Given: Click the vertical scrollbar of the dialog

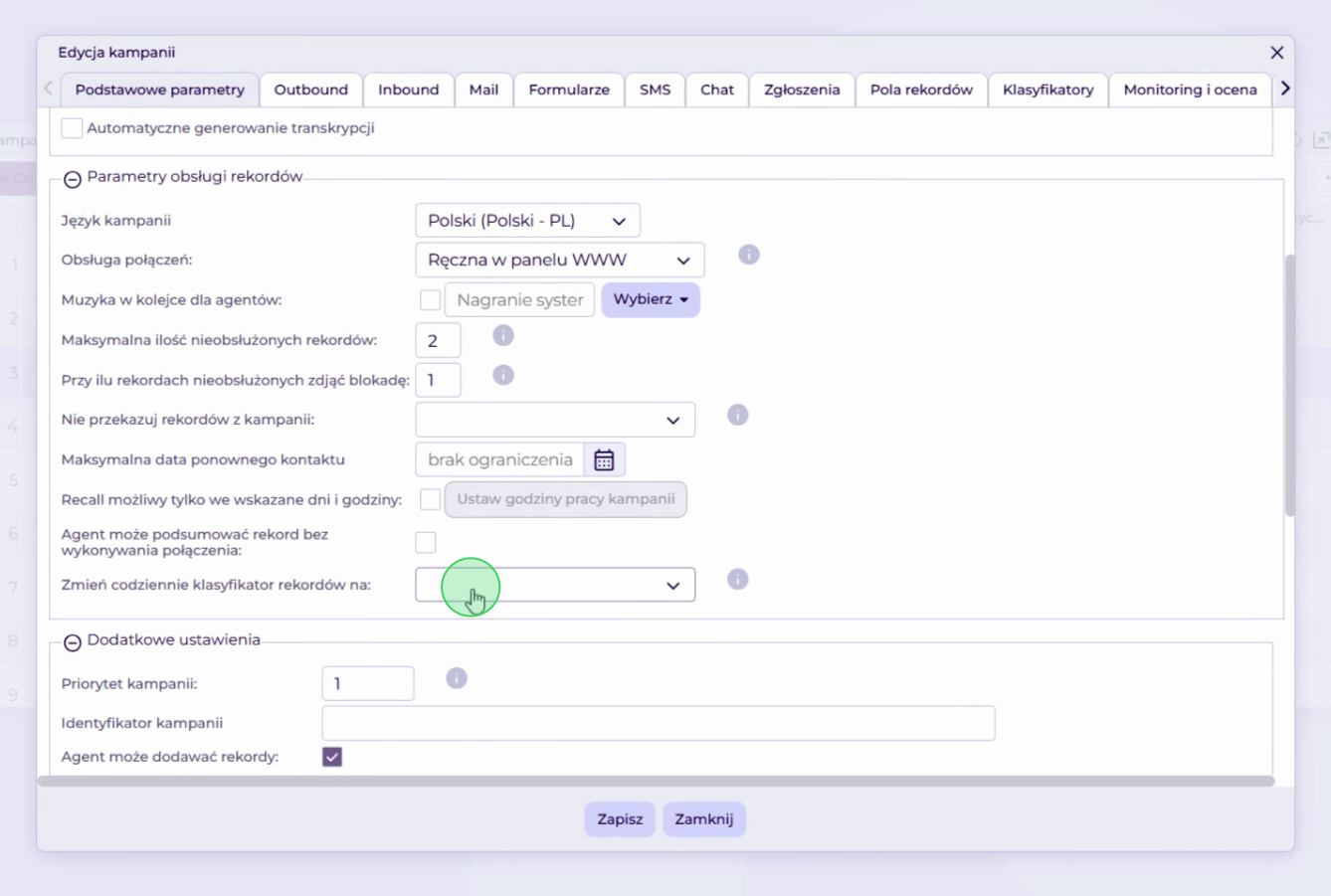Looking at the screenshot, I should click(x=1290, y=386).
